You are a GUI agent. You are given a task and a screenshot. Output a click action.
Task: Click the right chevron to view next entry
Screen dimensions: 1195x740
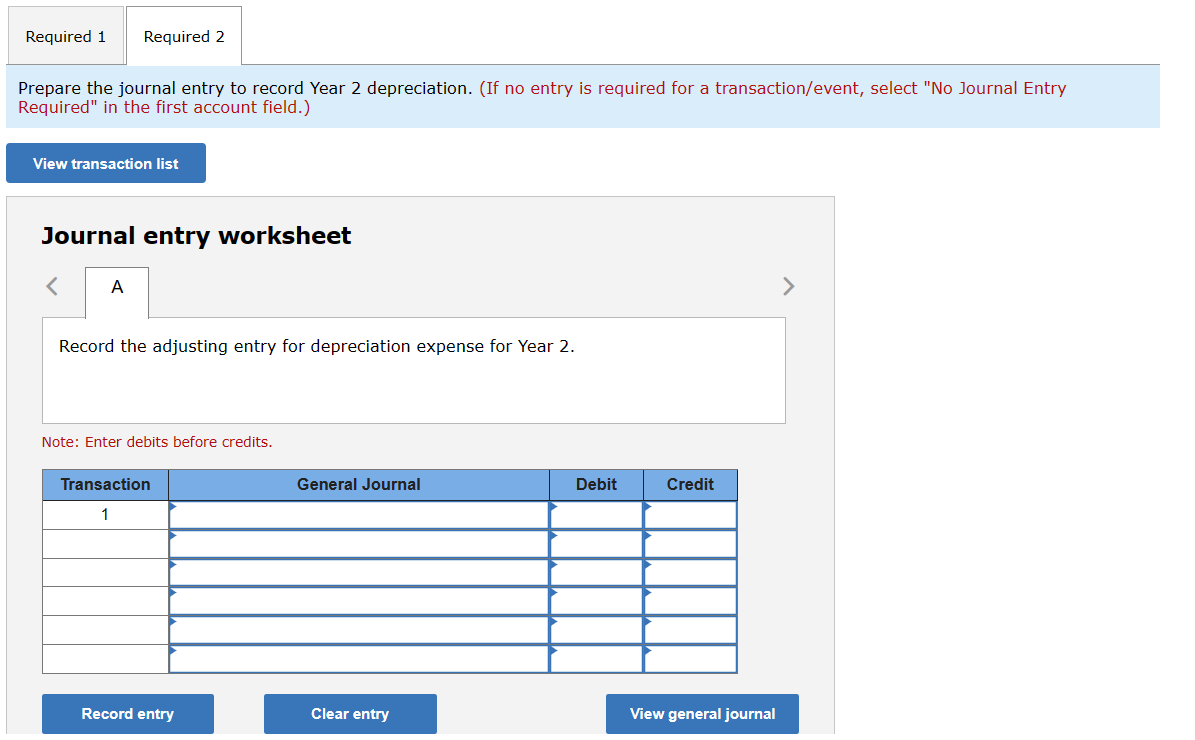pos(789,286)
